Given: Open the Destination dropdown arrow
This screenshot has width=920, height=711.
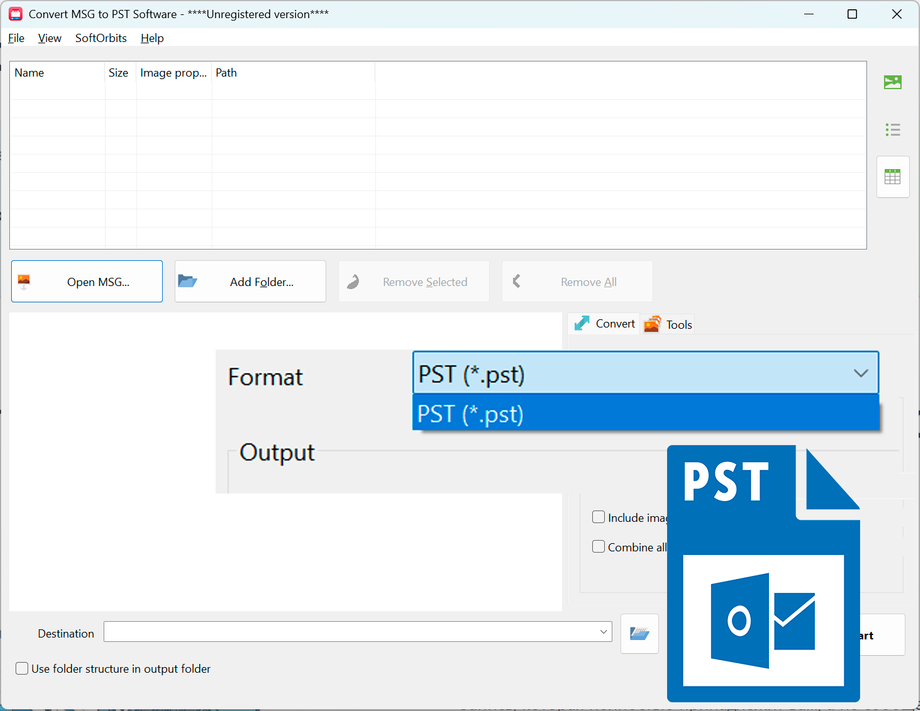Looking at the screenshot, I should [x=603, y=632].
